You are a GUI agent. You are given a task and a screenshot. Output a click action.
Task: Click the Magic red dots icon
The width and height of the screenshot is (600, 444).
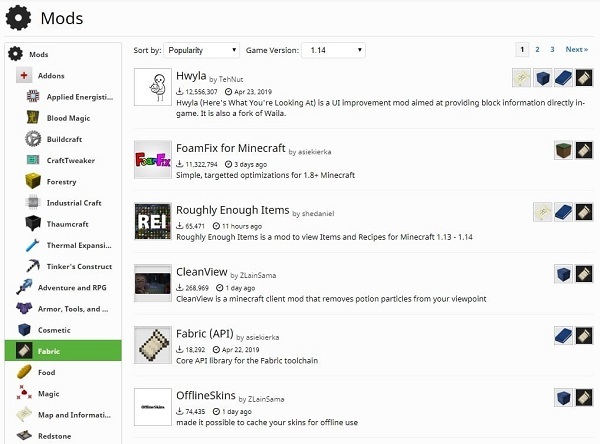[24, 393]
